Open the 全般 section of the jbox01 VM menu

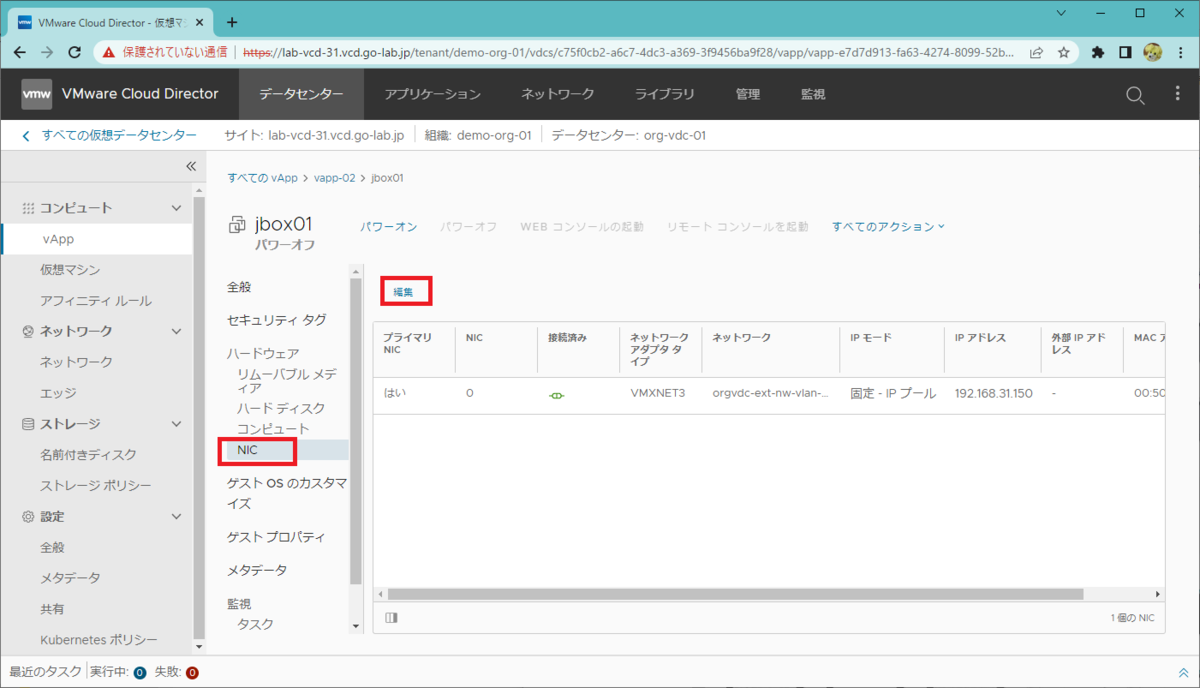(x=239, y=287)
